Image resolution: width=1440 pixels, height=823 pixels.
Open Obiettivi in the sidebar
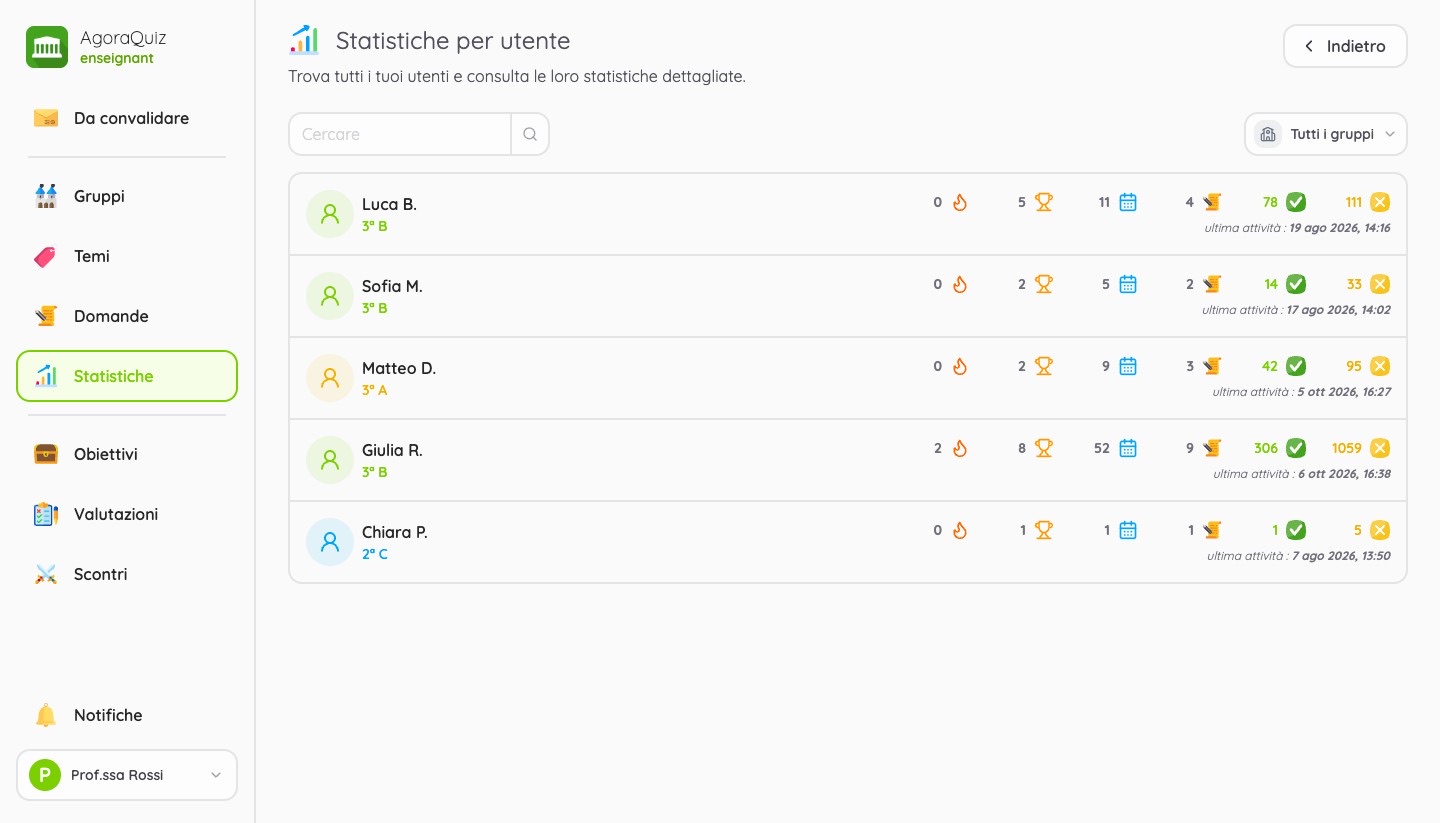127,454
